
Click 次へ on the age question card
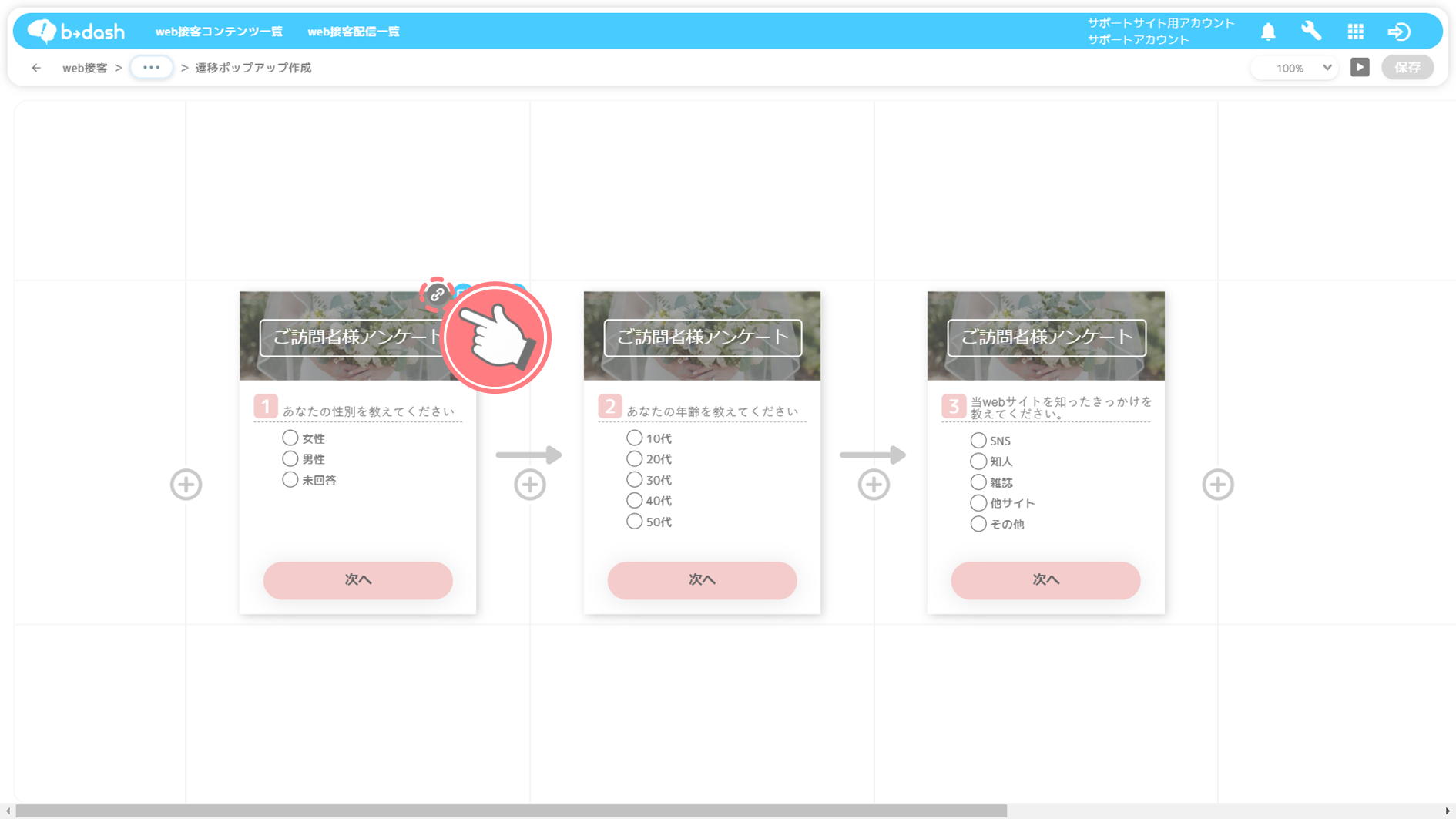(x=702, y=580)
